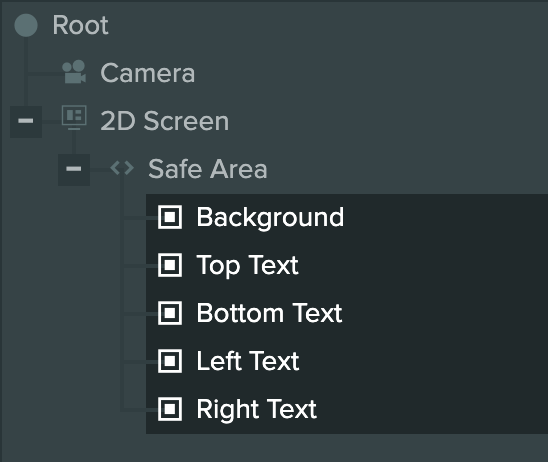Viewport: 548px width, 462px height.
Task: Collapse the 2D Screen node
Action: pyautogui.click(x=26, y=121)
